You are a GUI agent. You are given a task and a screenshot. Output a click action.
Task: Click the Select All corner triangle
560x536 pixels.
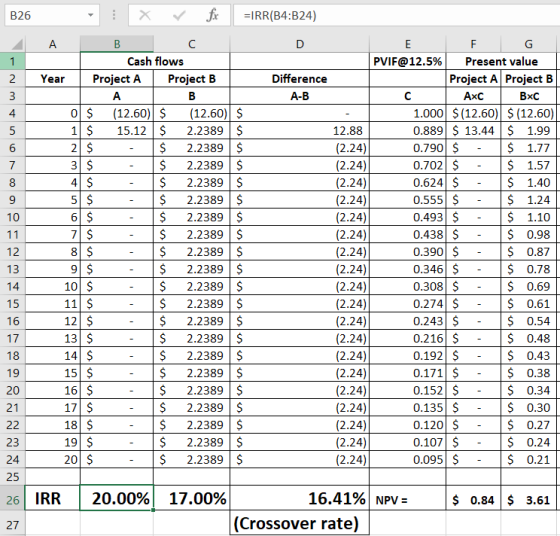coord(18,44)
